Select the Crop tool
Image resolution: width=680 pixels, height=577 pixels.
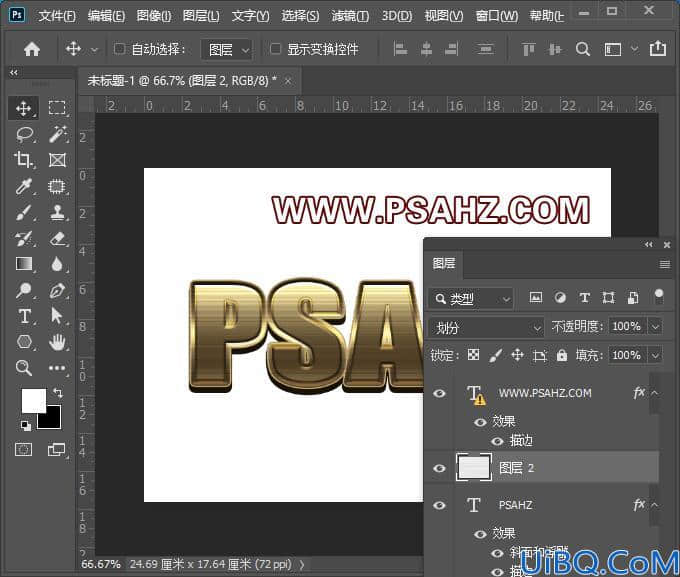[23, 160]
